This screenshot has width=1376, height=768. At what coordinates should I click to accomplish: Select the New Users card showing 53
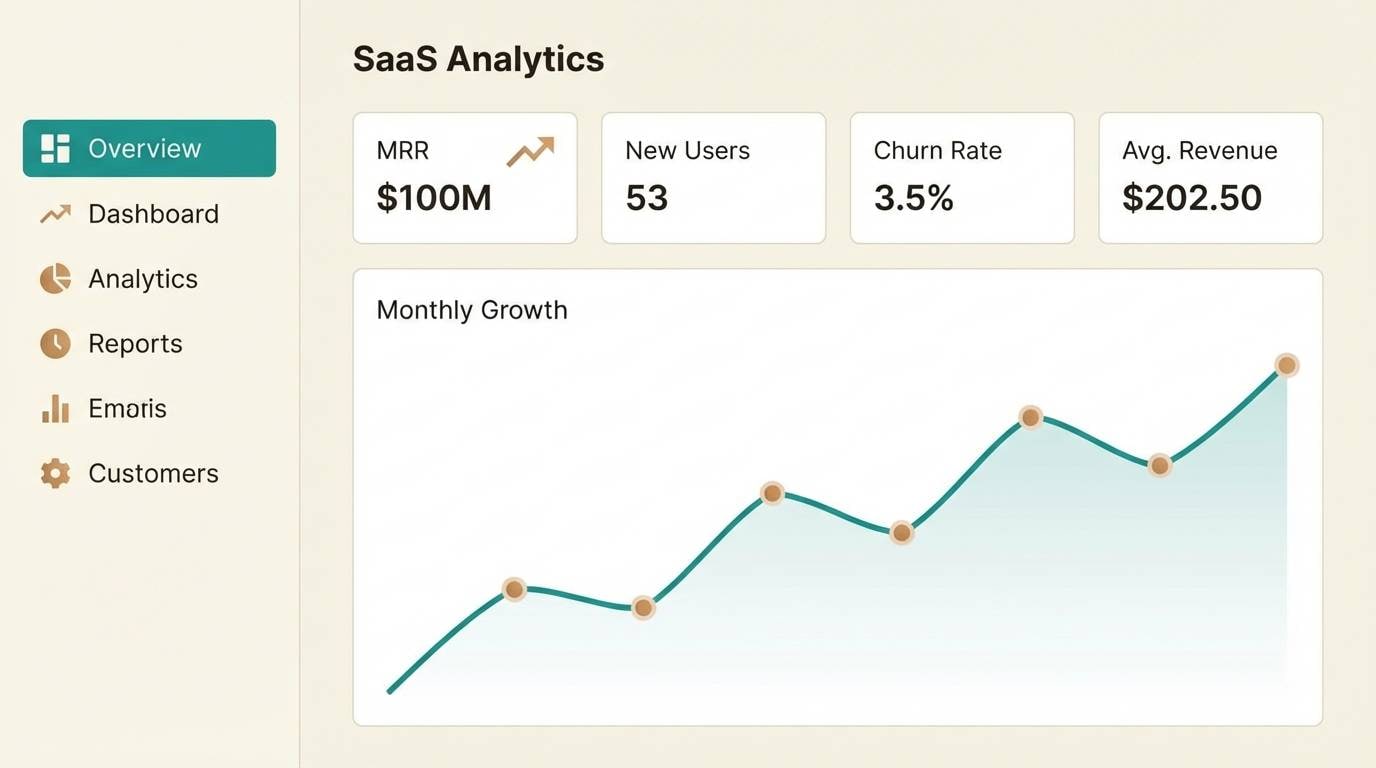pyautogui.click(x=713, y=177)
